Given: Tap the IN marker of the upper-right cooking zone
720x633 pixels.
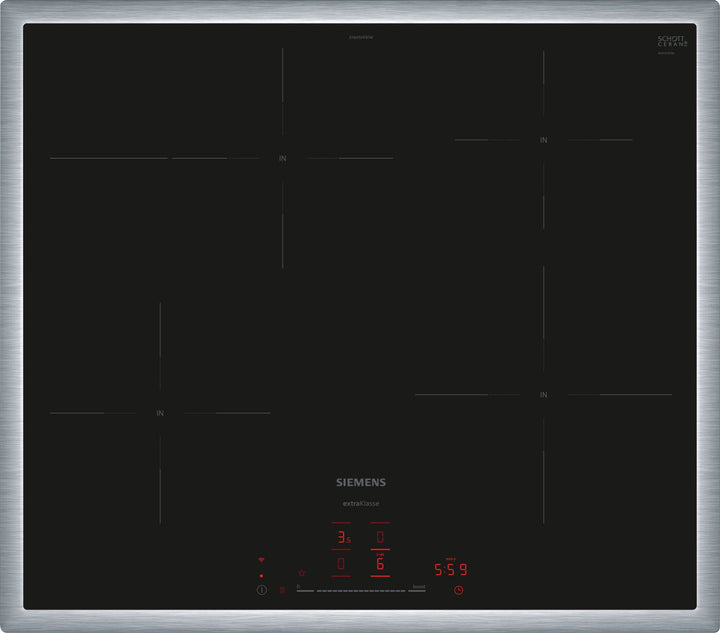Looking at the screenshot, I should click(544, 140).
